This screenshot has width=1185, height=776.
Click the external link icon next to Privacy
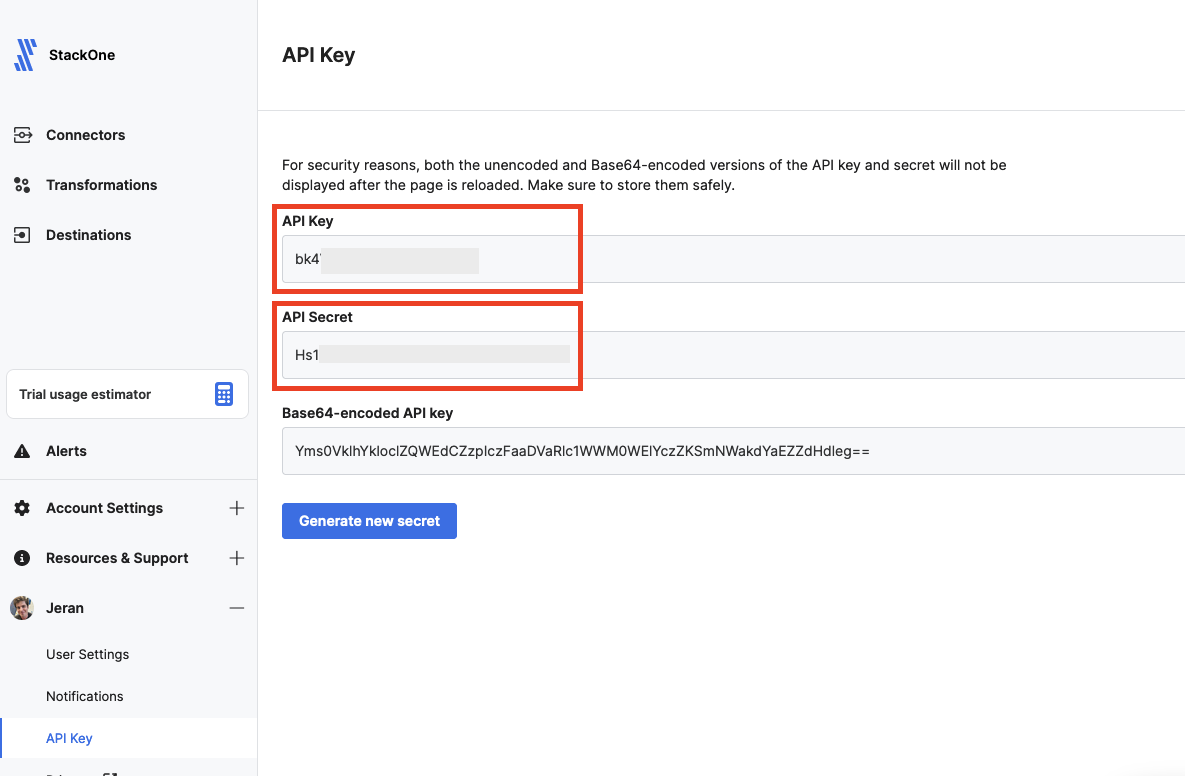pos(112,772)
